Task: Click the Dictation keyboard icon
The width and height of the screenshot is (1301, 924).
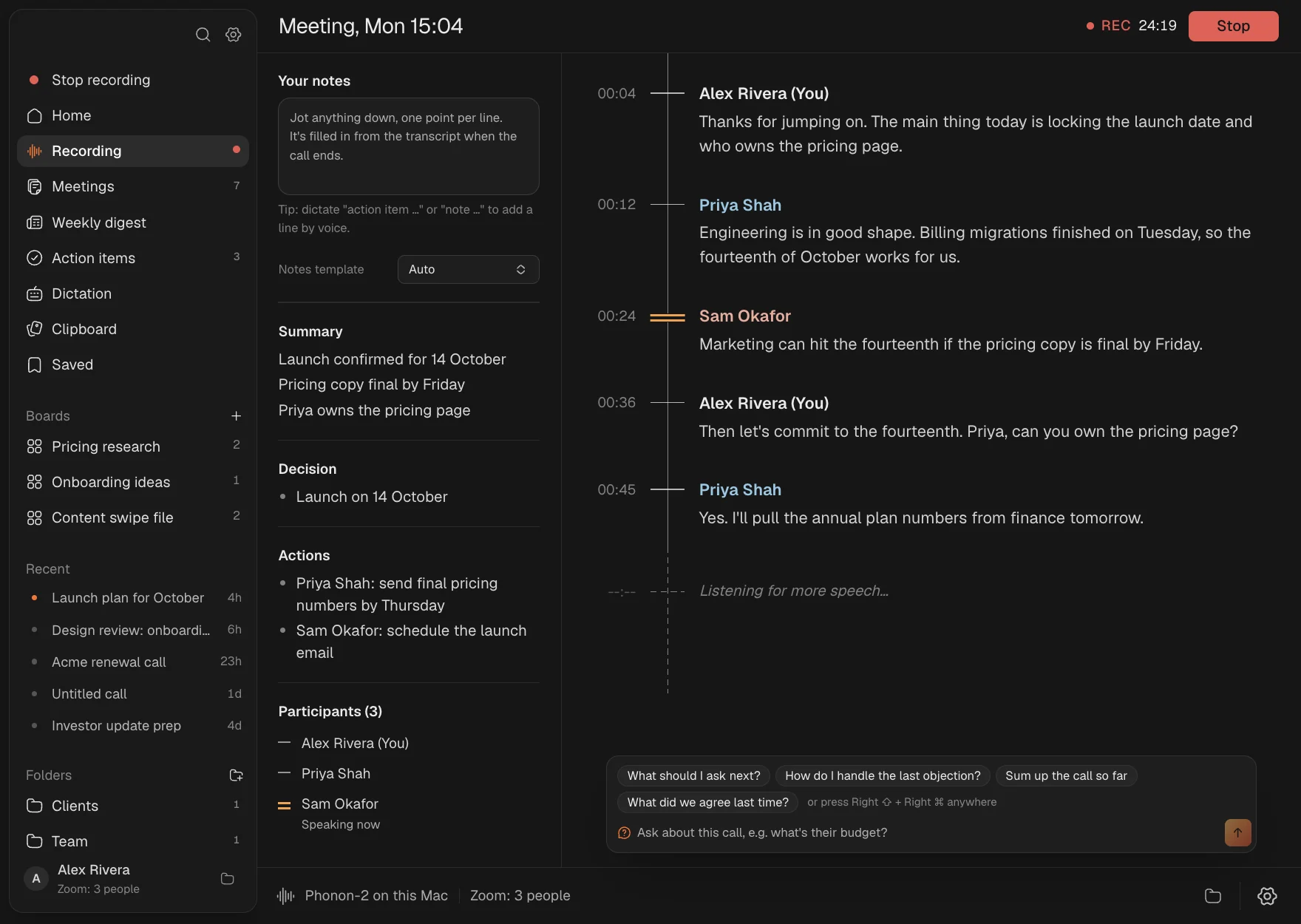Action: (x=34, y=293)
